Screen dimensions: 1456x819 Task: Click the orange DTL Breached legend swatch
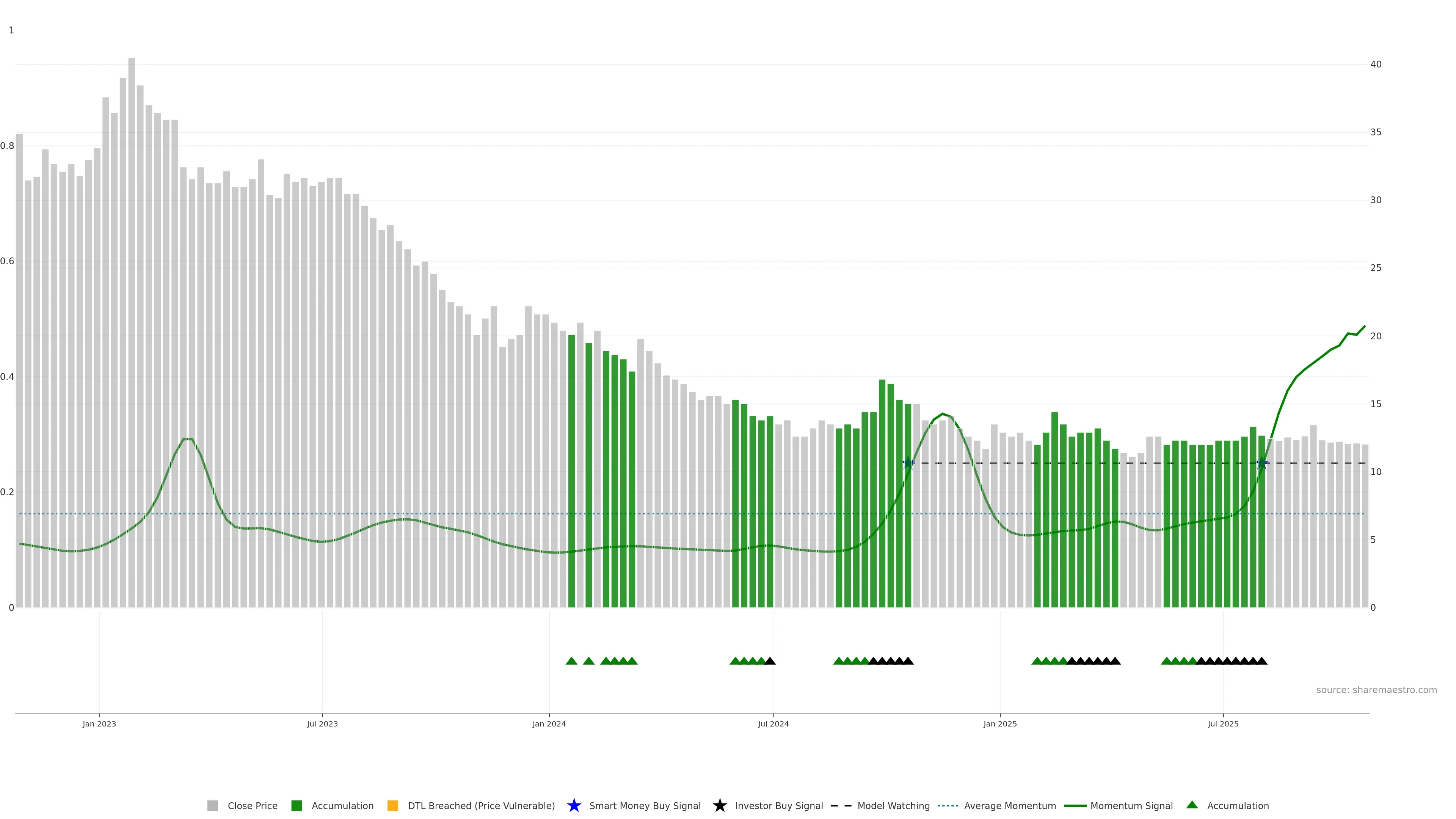click(x=393, y=806)
